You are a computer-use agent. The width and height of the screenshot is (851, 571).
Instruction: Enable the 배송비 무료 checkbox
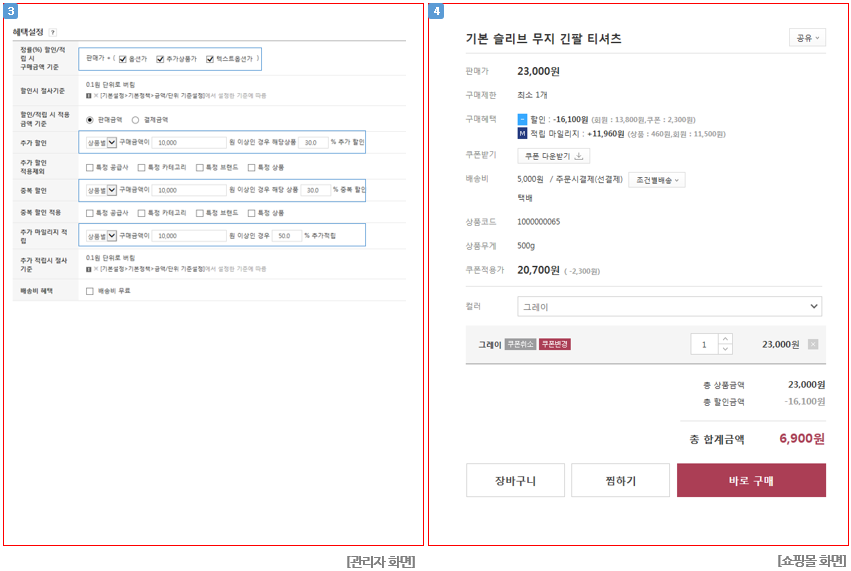point(90,291)
